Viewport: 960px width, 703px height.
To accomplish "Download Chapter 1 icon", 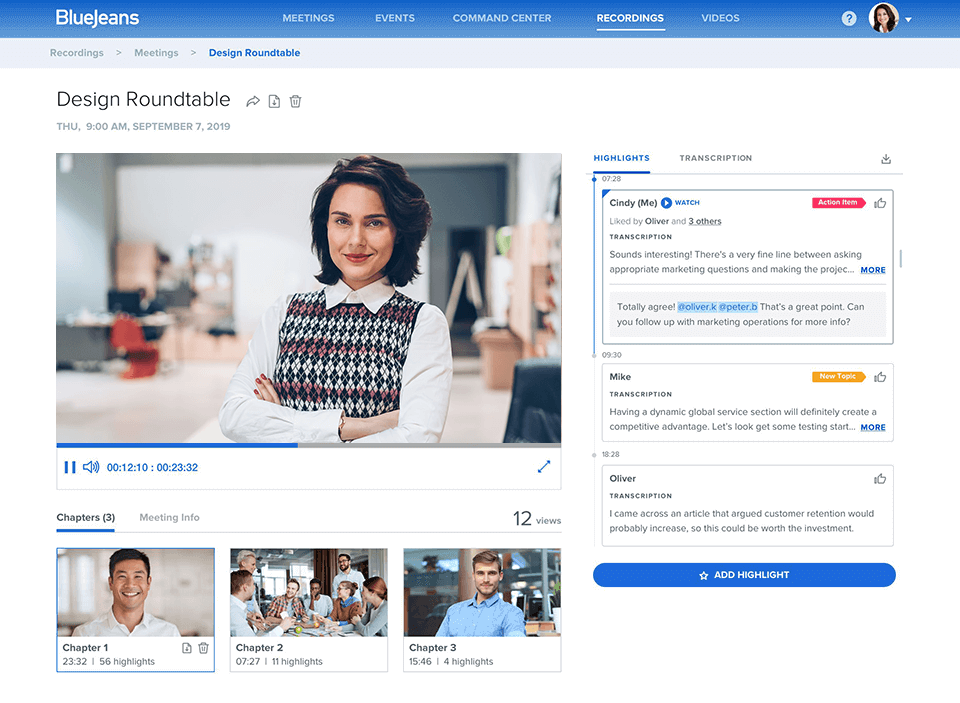I will 187,648.
